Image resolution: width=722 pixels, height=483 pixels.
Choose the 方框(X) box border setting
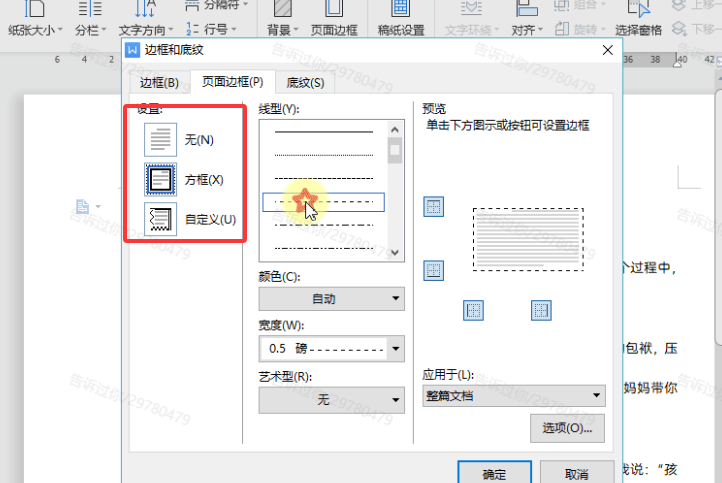(x=160, y=180)
